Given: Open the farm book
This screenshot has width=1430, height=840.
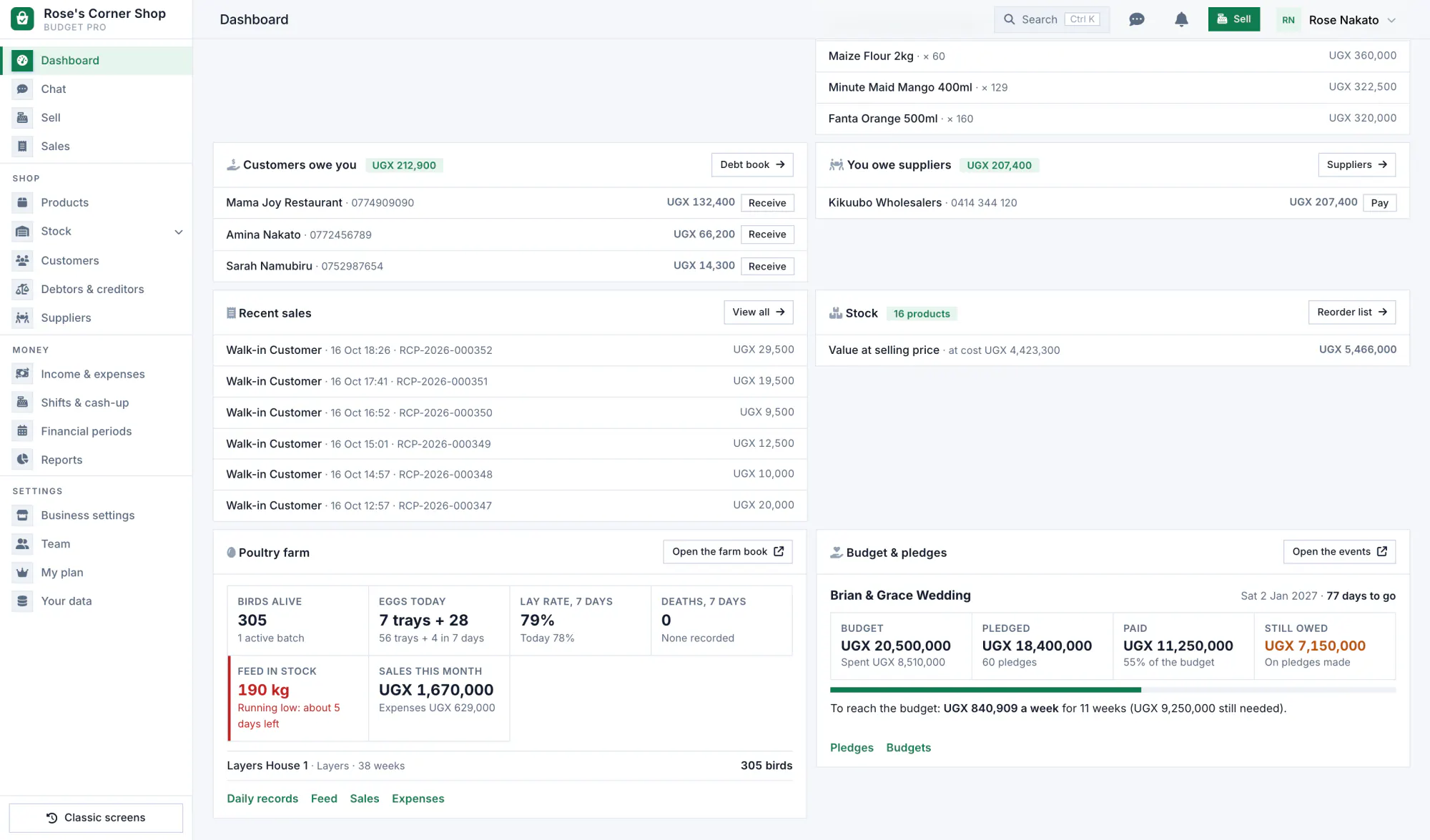Looking at the screenshot, I should pos(727,552).
